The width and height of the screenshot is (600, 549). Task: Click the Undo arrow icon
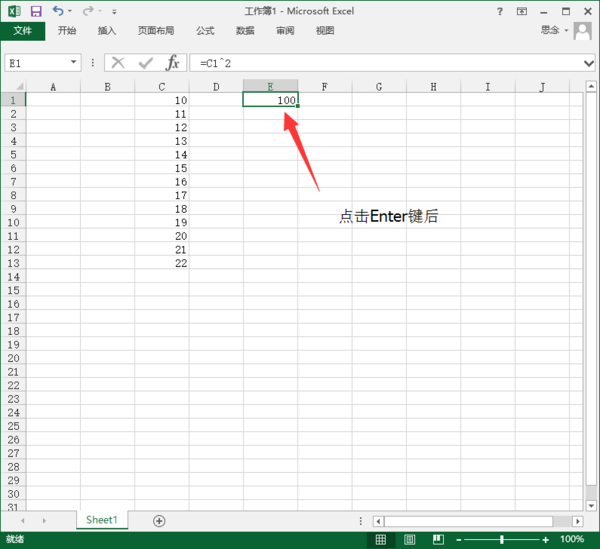[57, 11]
